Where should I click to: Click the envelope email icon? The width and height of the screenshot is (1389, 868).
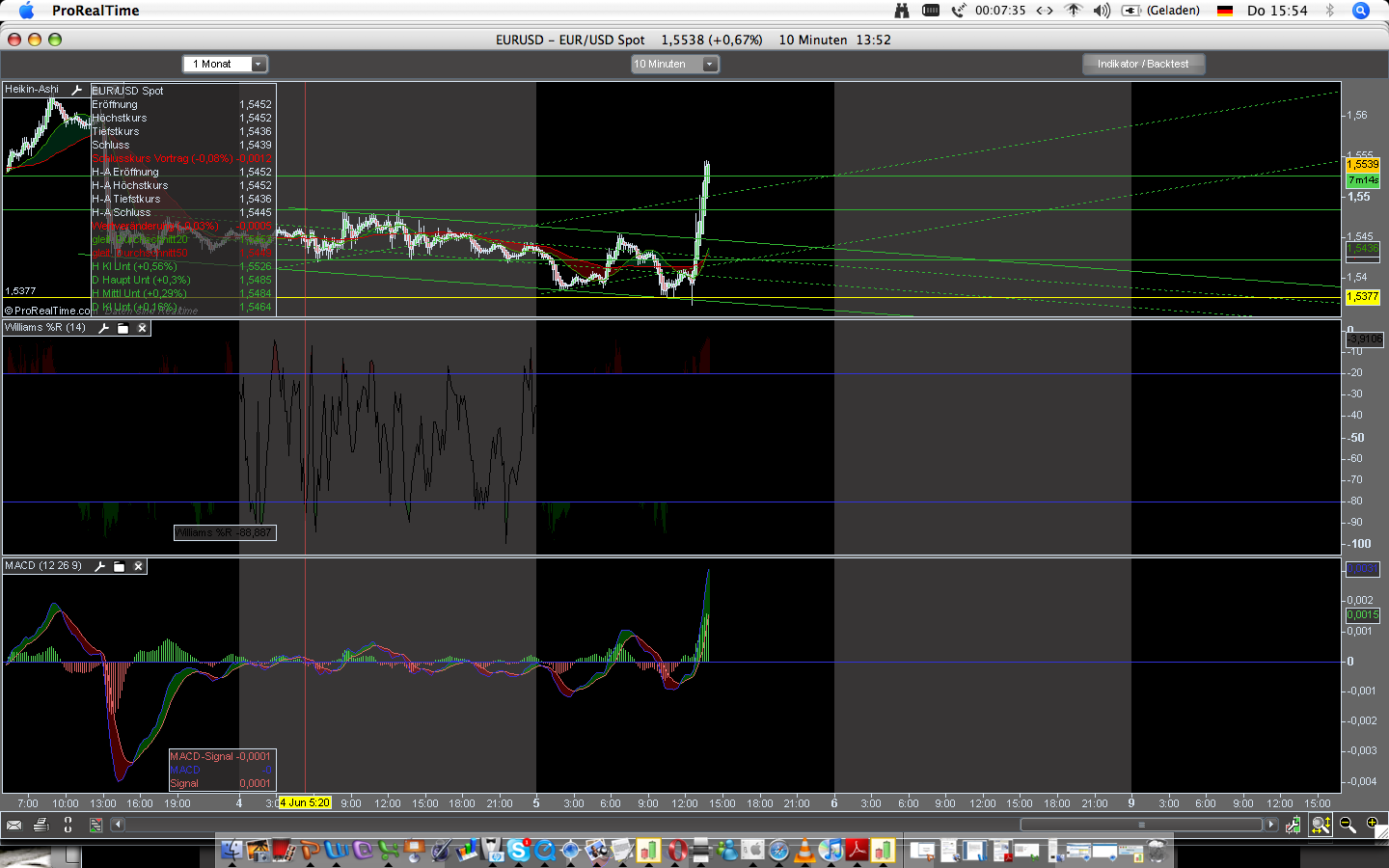(14, 825)
